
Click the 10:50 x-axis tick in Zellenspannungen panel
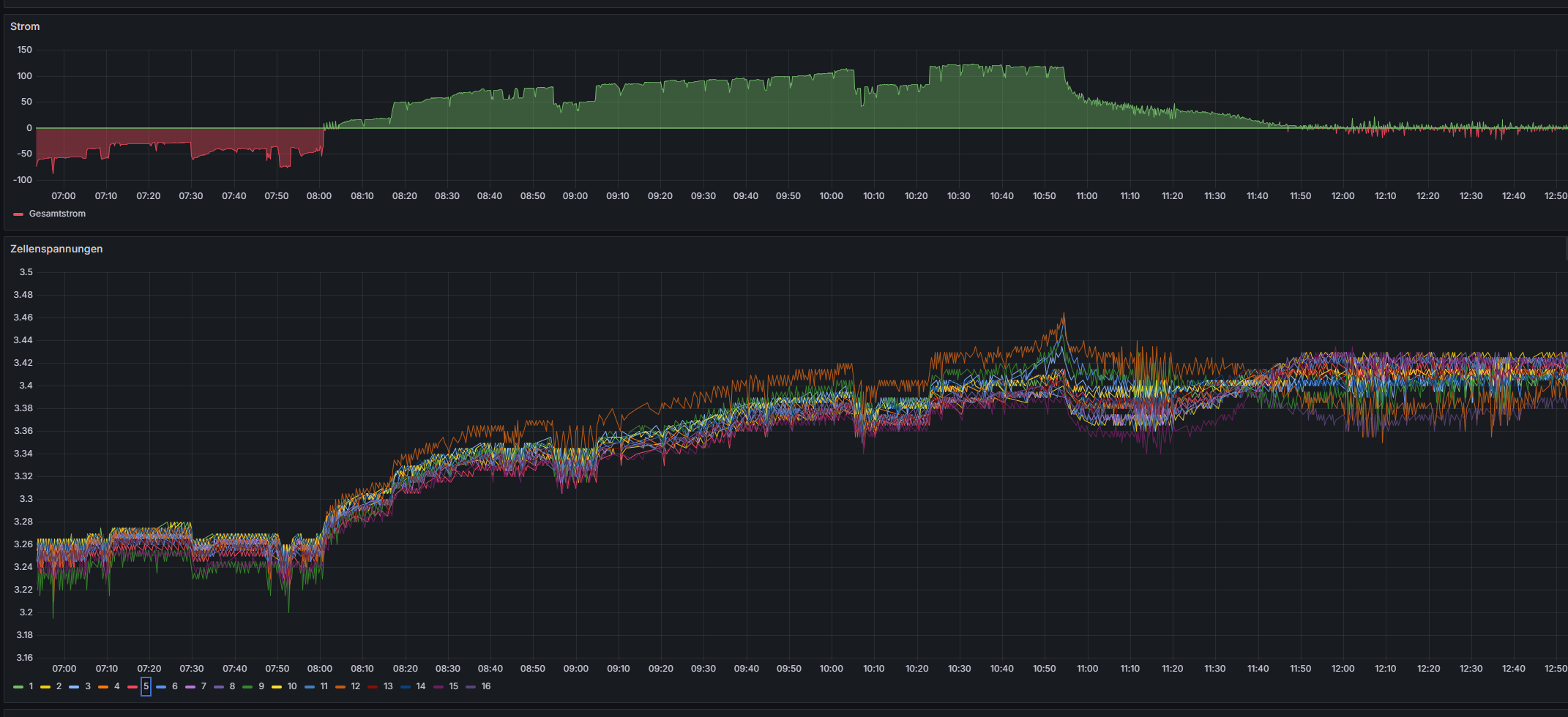point(1045,669)
